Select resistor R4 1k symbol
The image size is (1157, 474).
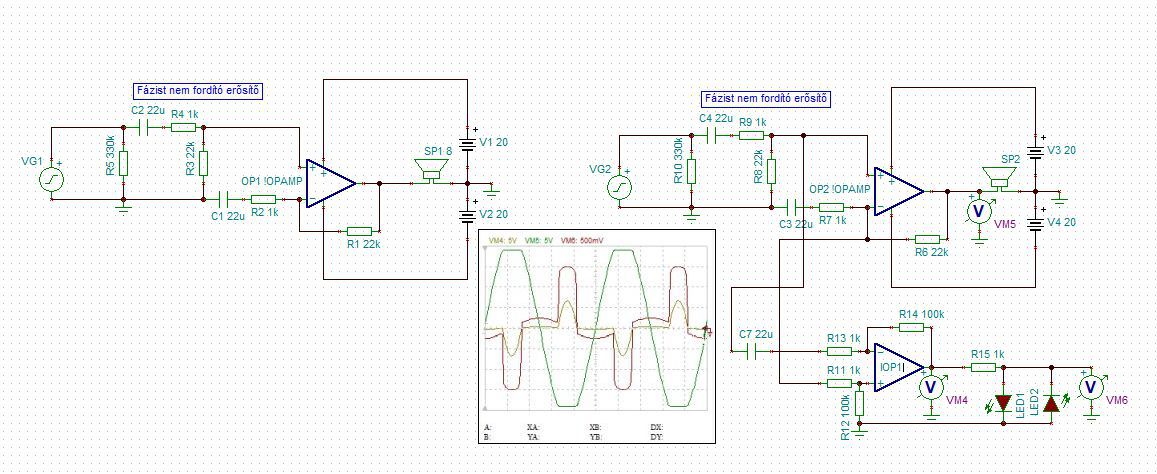(183, 127)
